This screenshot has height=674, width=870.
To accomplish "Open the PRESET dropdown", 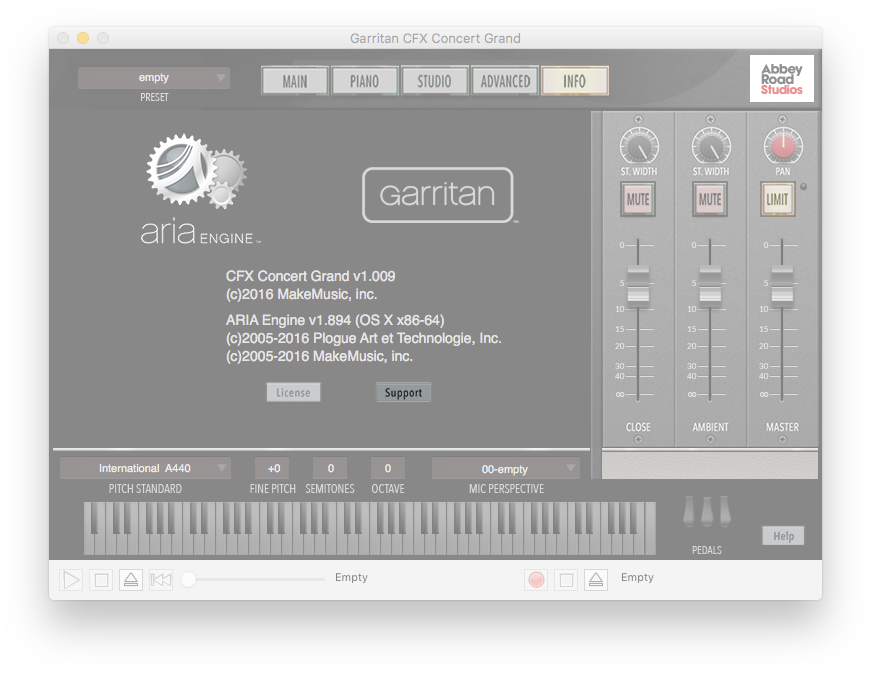I will point(154,78).
